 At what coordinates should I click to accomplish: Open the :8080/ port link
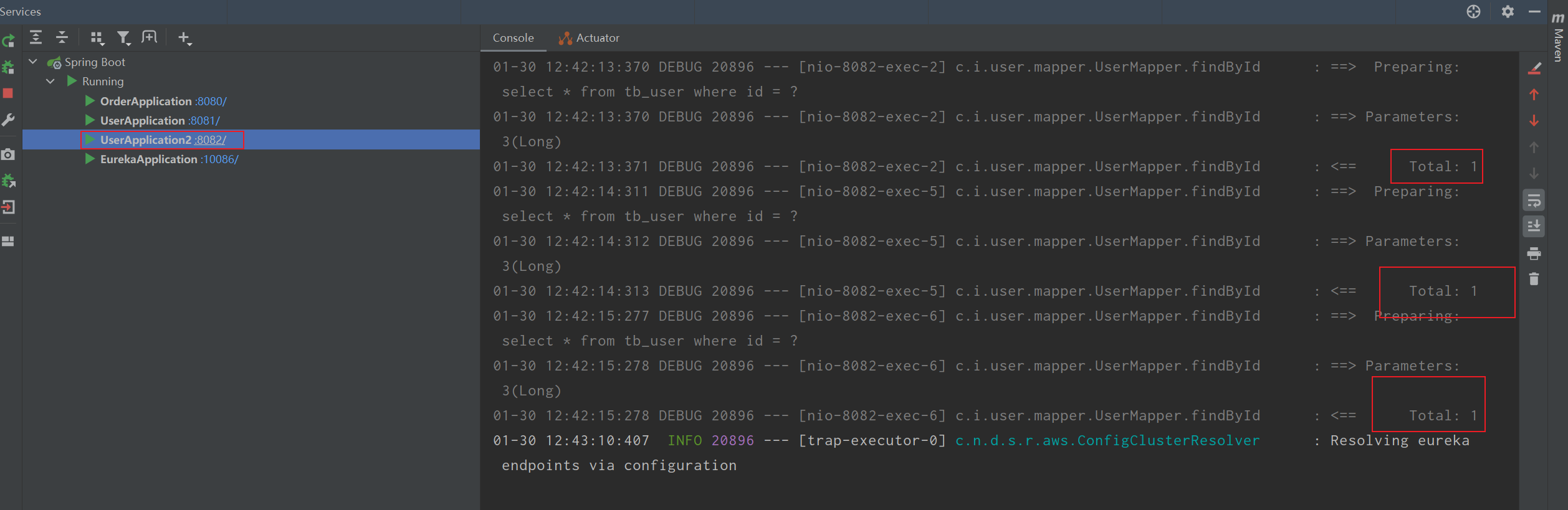(x=211, y=101)
